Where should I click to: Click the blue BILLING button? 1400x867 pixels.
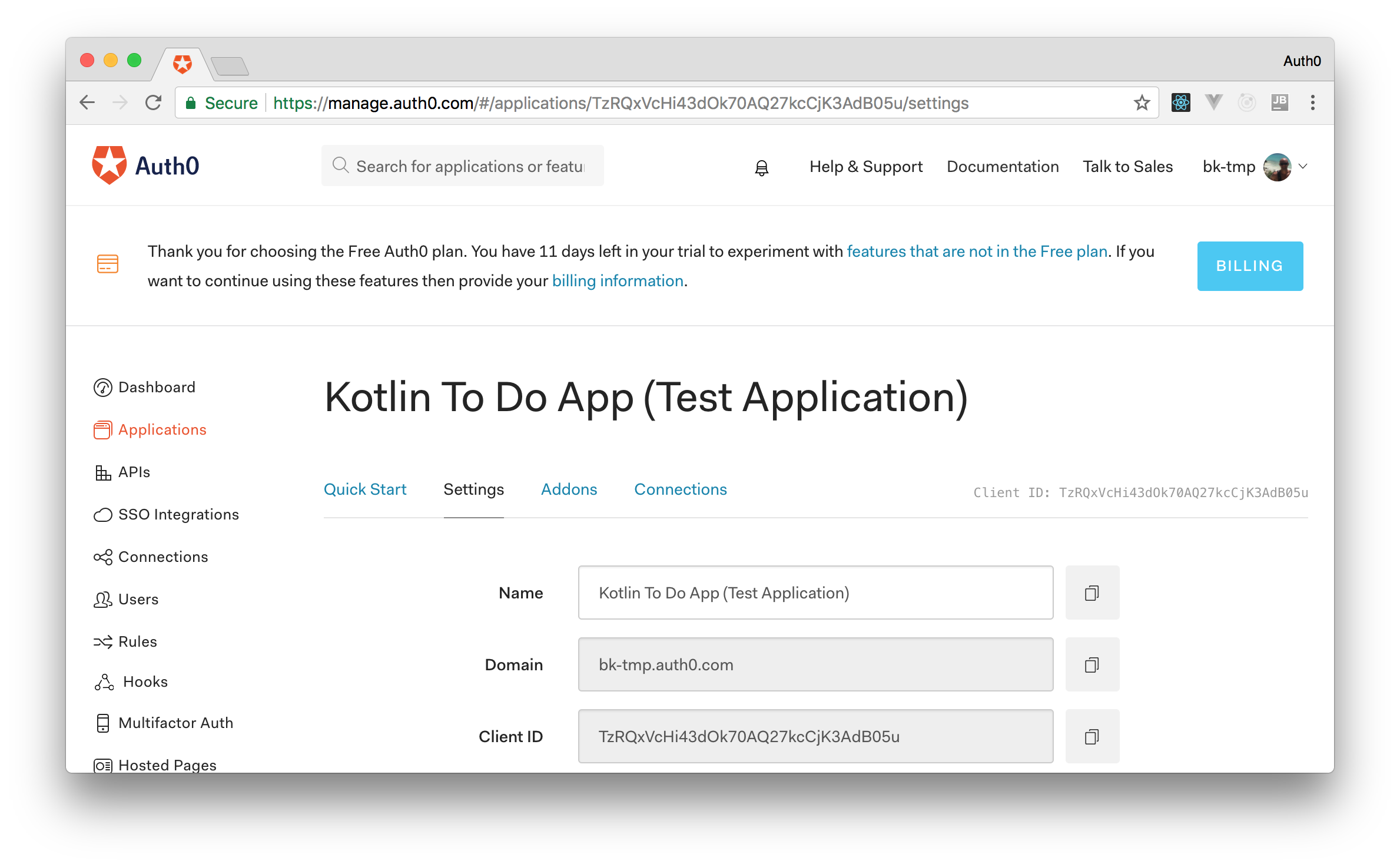click(x=1249, y=266)
